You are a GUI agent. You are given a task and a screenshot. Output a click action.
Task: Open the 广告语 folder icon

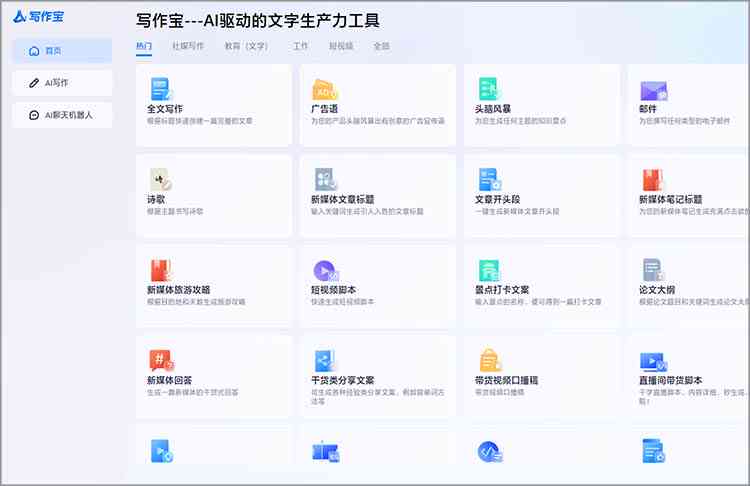coord(325,90)
